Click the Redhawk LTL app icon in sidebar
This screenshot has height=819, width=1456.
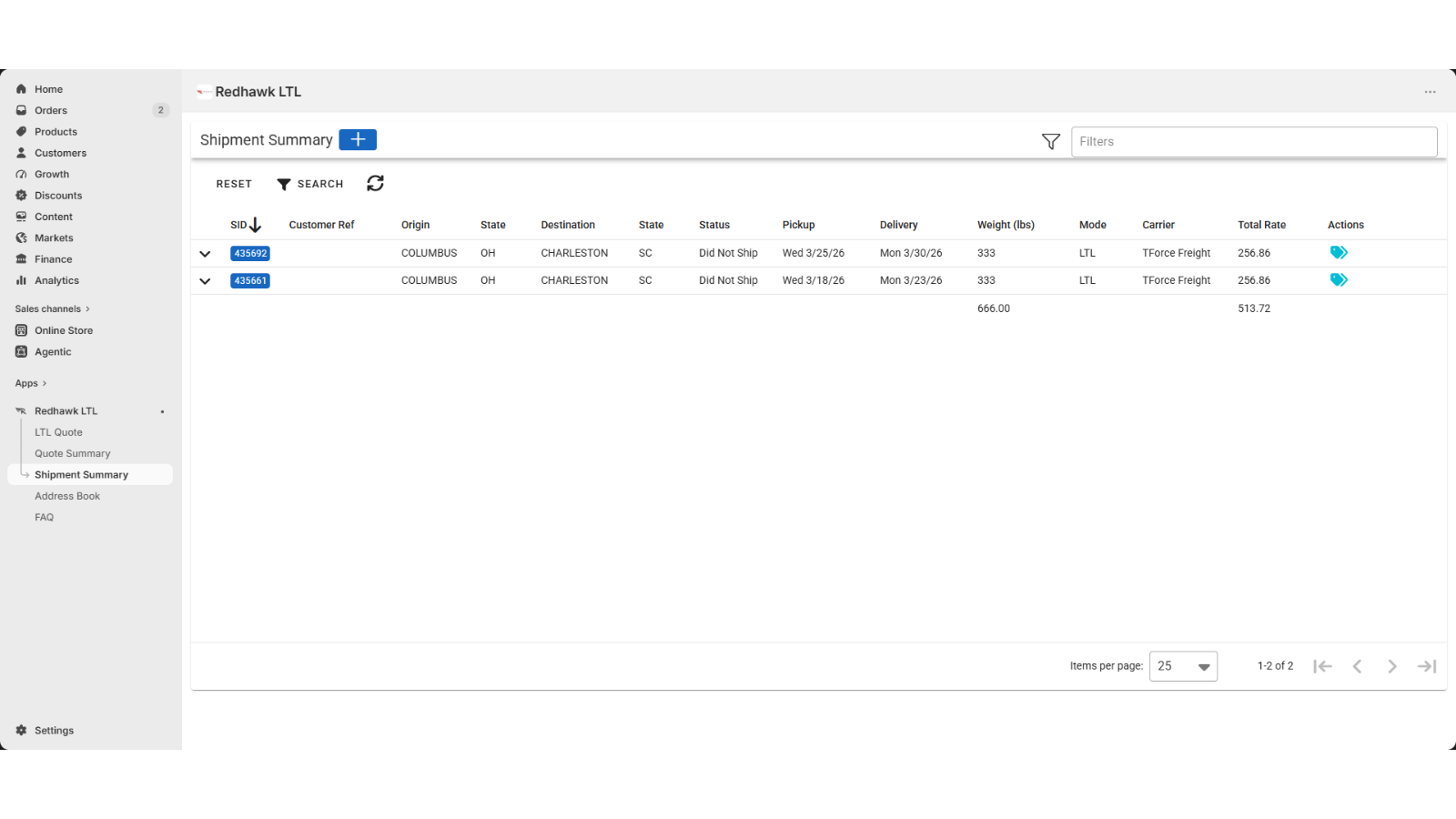[x=21, y=411]
